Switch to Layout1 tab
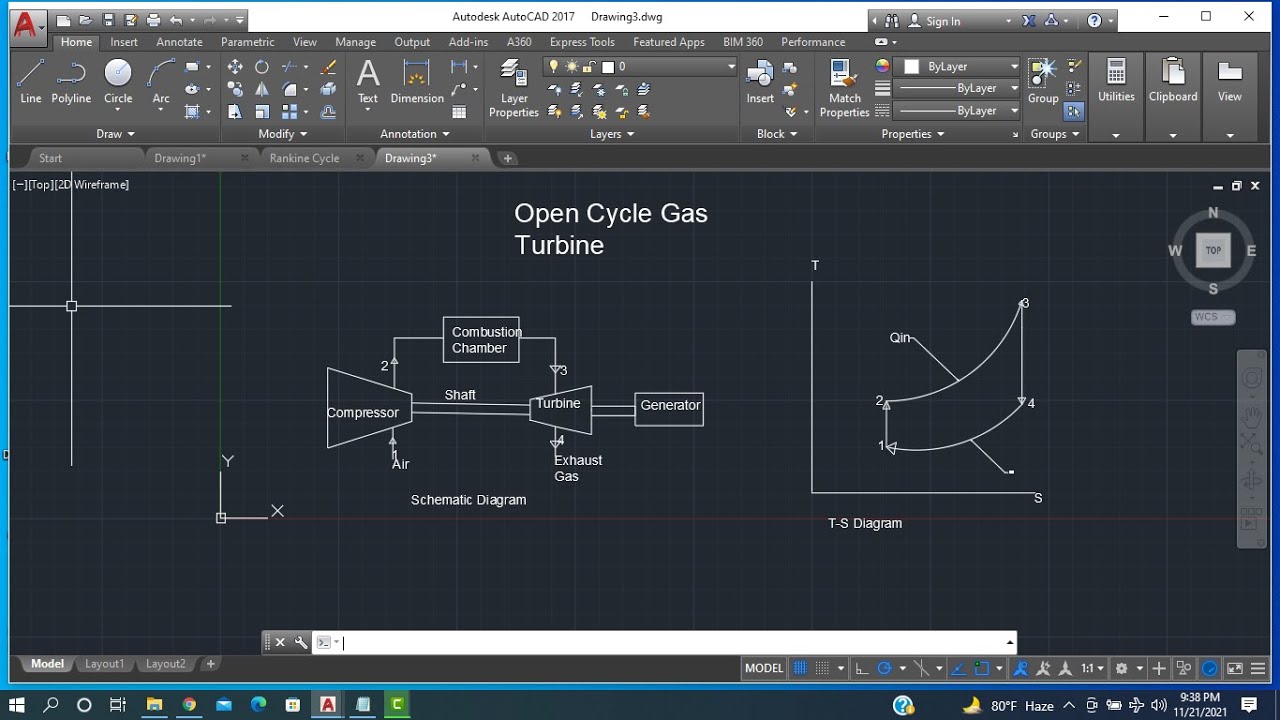The image size is (1280, 720). click(x=104, y=664)
